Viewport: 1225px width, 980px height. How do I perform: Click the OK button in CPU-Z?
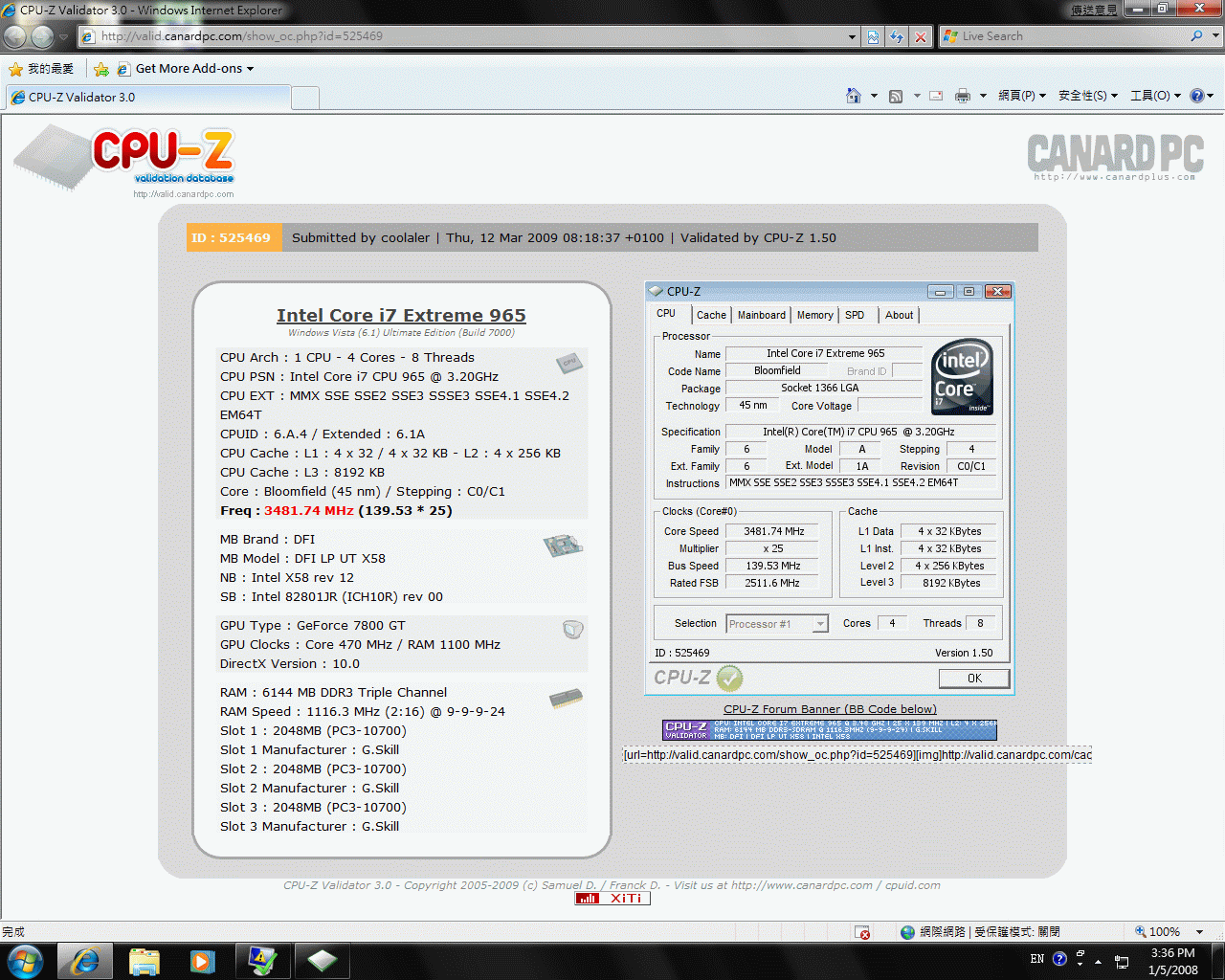pyautogui.click(x=974, y=679)
